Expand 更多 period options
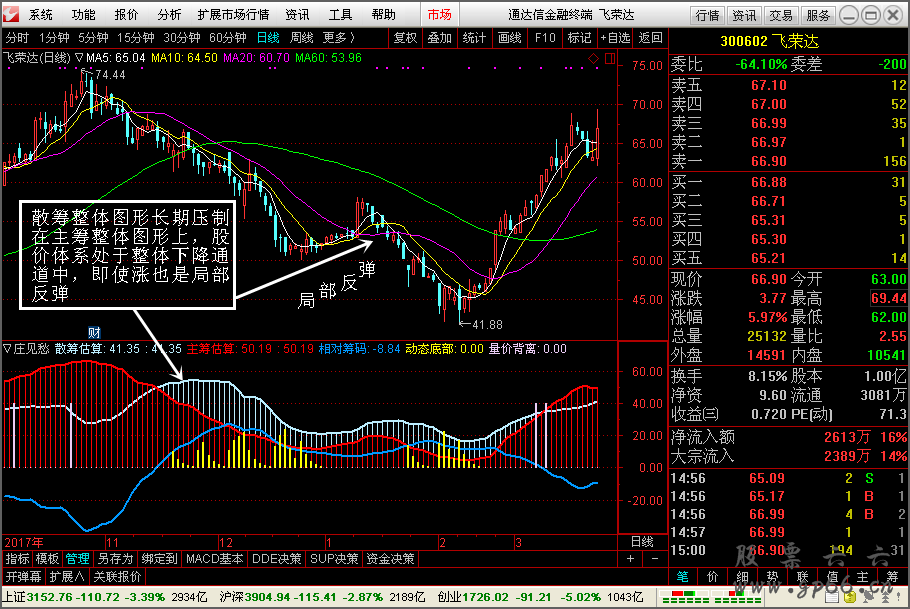The width and height of the screenshot is (910, 609). [338, 38]
